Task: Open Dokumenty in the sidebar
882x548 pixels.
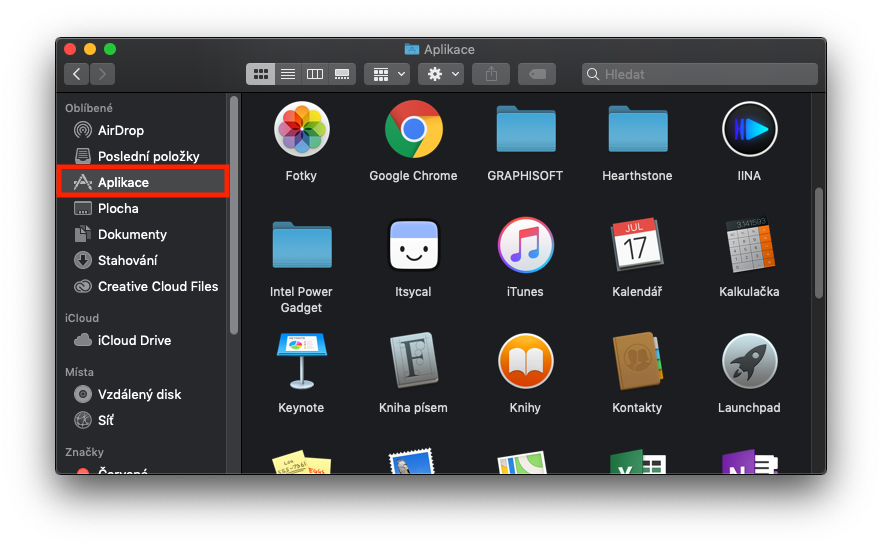Action: (x=143, y=234)
